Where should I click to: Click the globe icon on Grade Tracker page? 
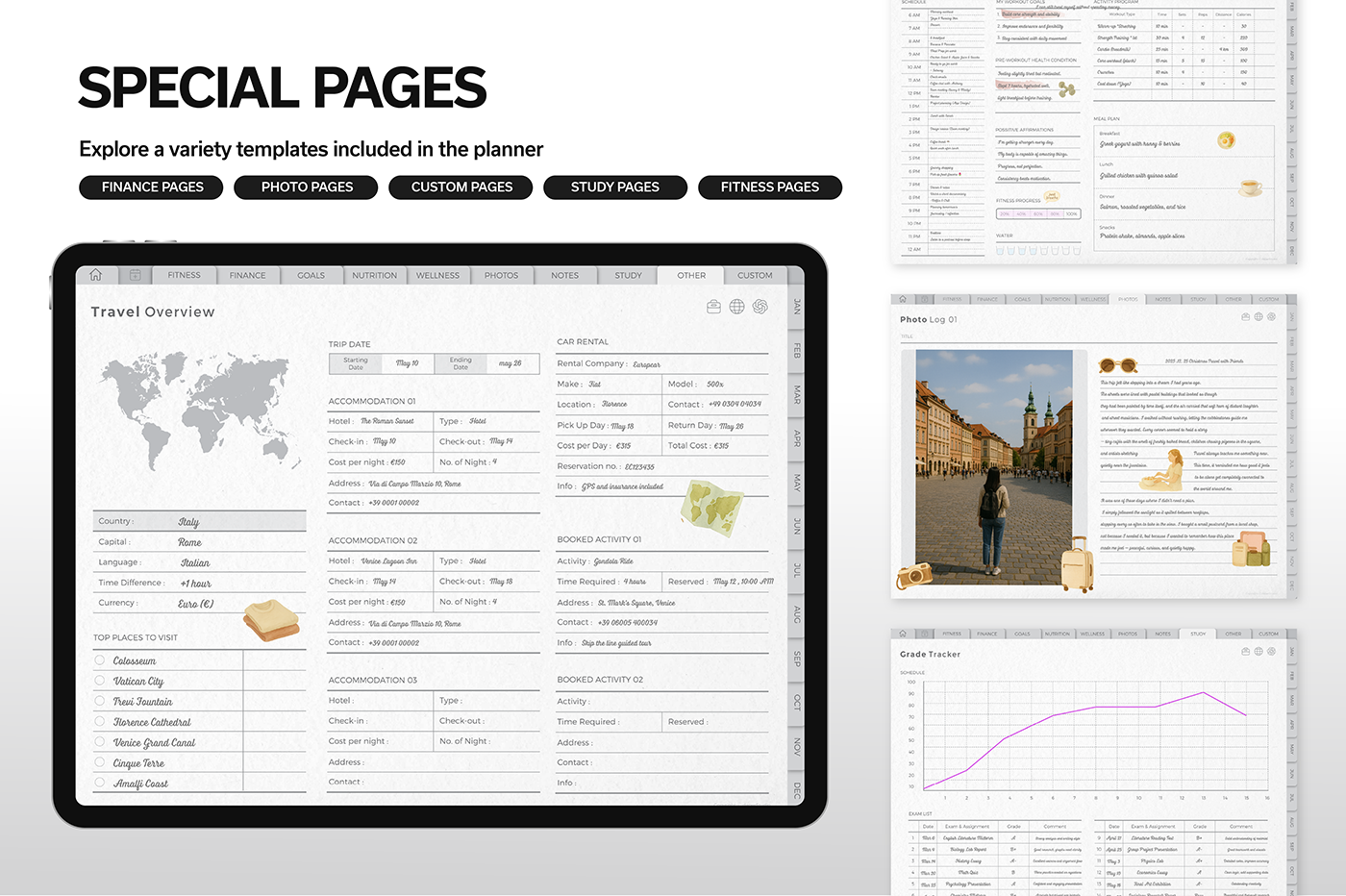click(1259, 652)
